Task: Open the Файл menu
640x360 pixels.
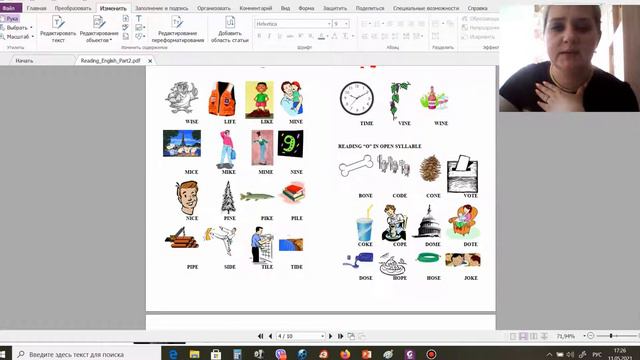Action: (x=9, y=8)
